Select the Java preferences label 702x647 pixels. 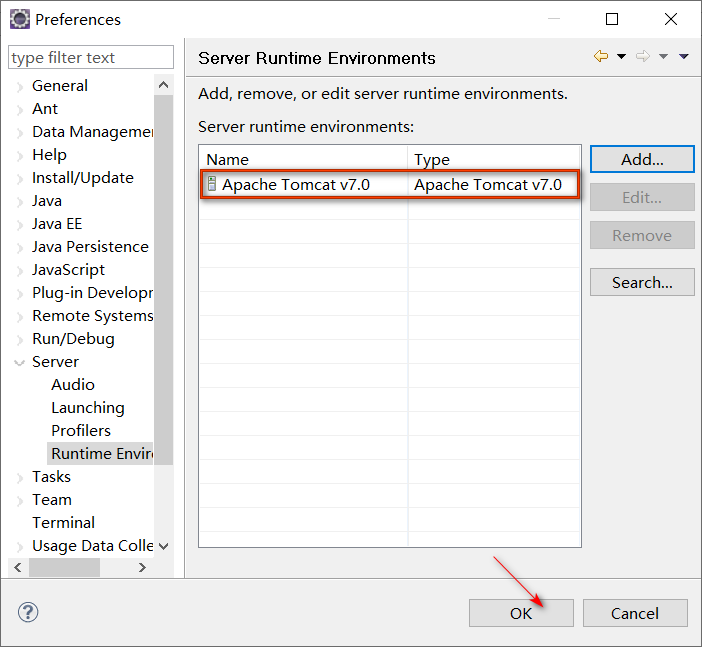pos(47,201)
